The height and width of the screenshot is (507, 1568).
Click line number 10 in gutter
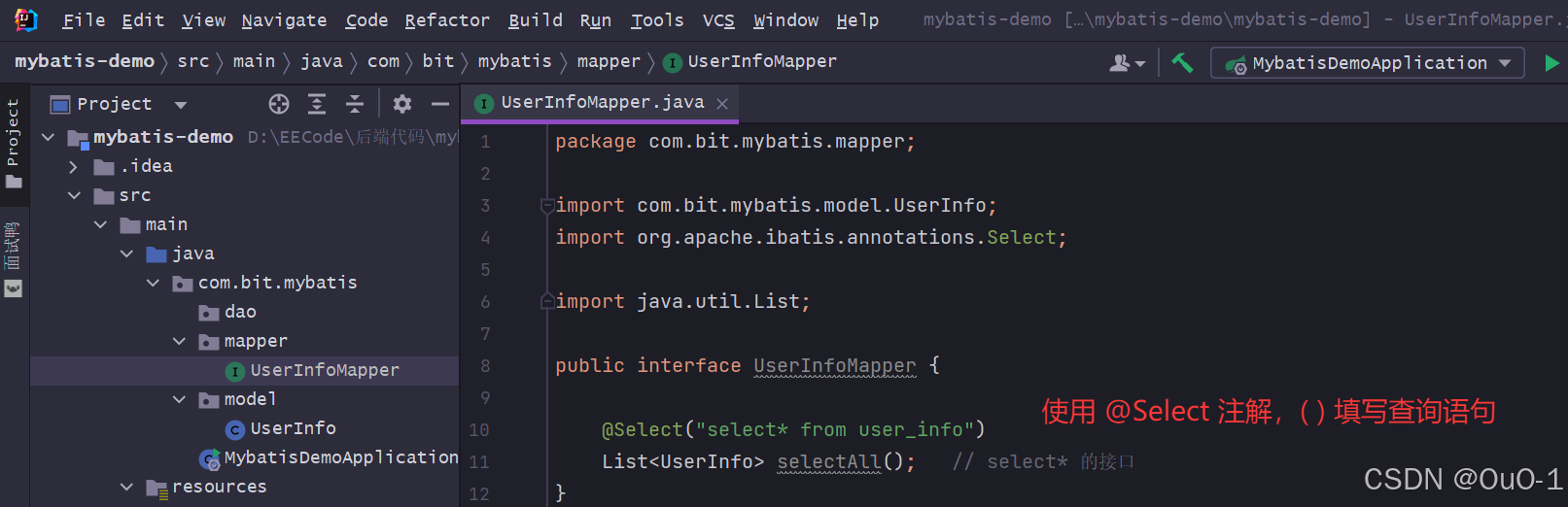(479, 430)
